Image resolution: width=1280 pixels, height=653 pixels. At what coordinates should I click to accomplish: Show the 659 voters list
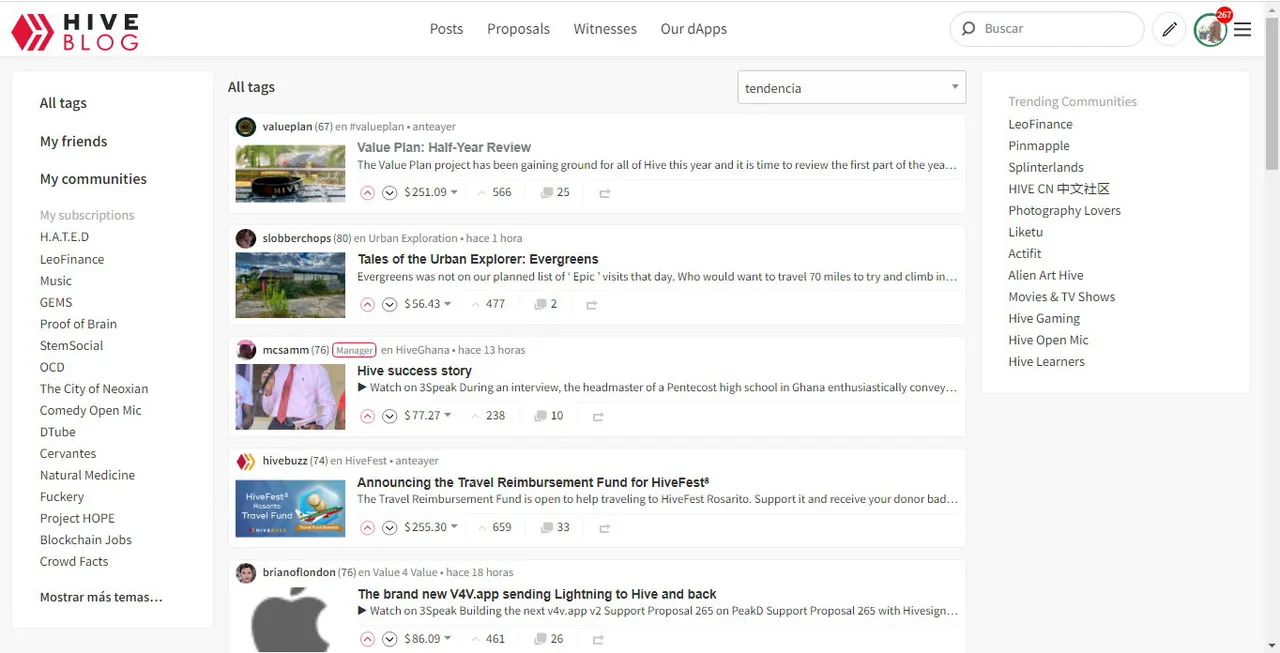click(x=495, y=527)
